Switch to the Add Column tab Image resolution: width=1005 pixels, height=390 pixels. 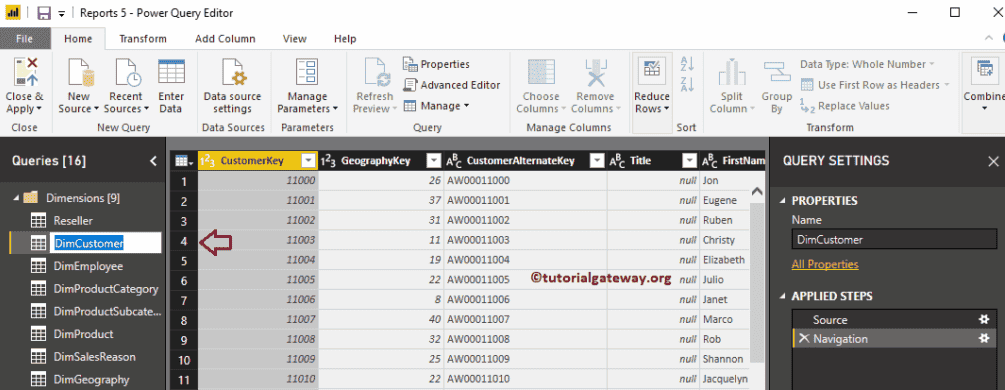click(x=225, y=38)
